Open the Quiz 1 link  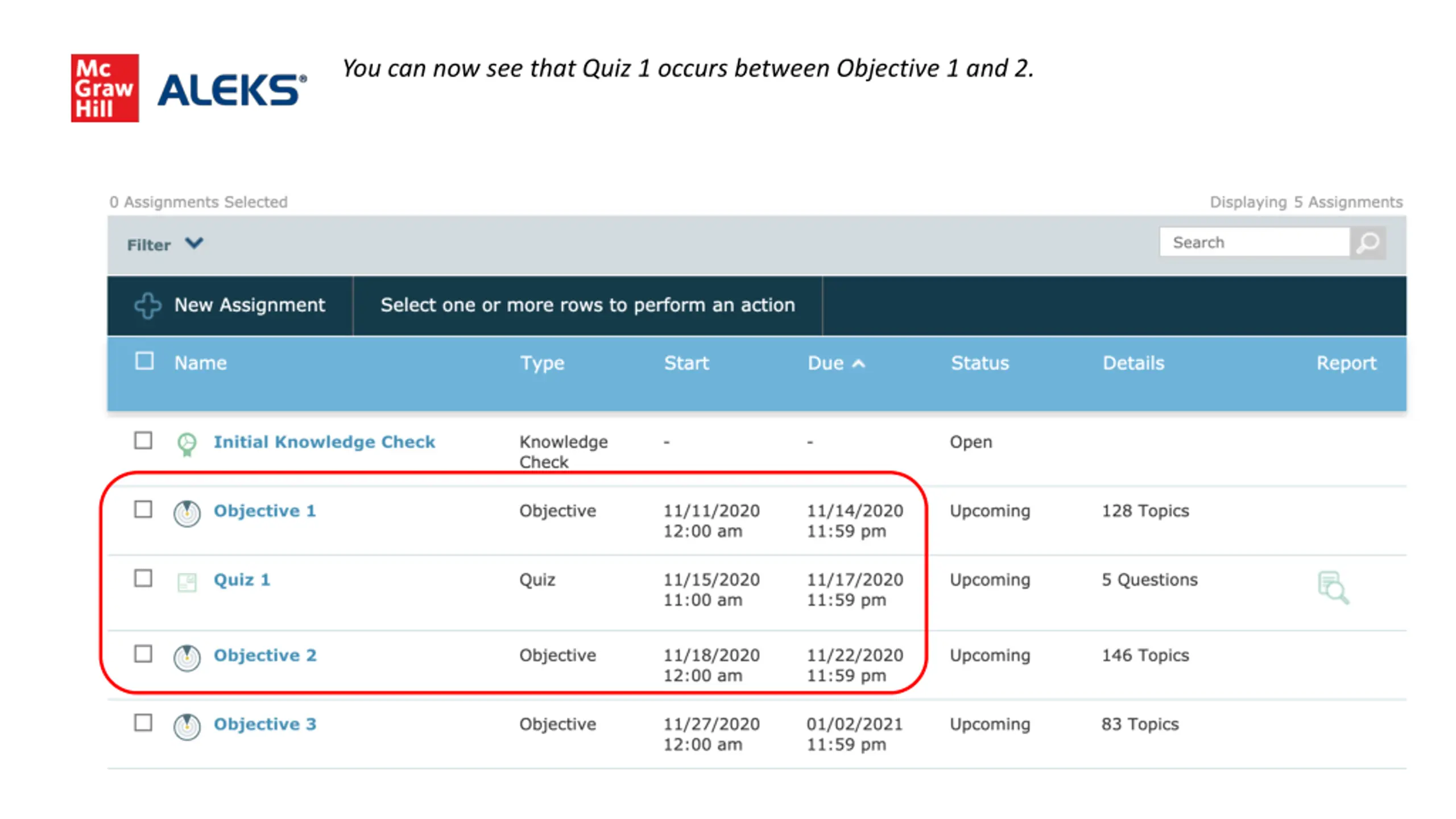(242, 580)
